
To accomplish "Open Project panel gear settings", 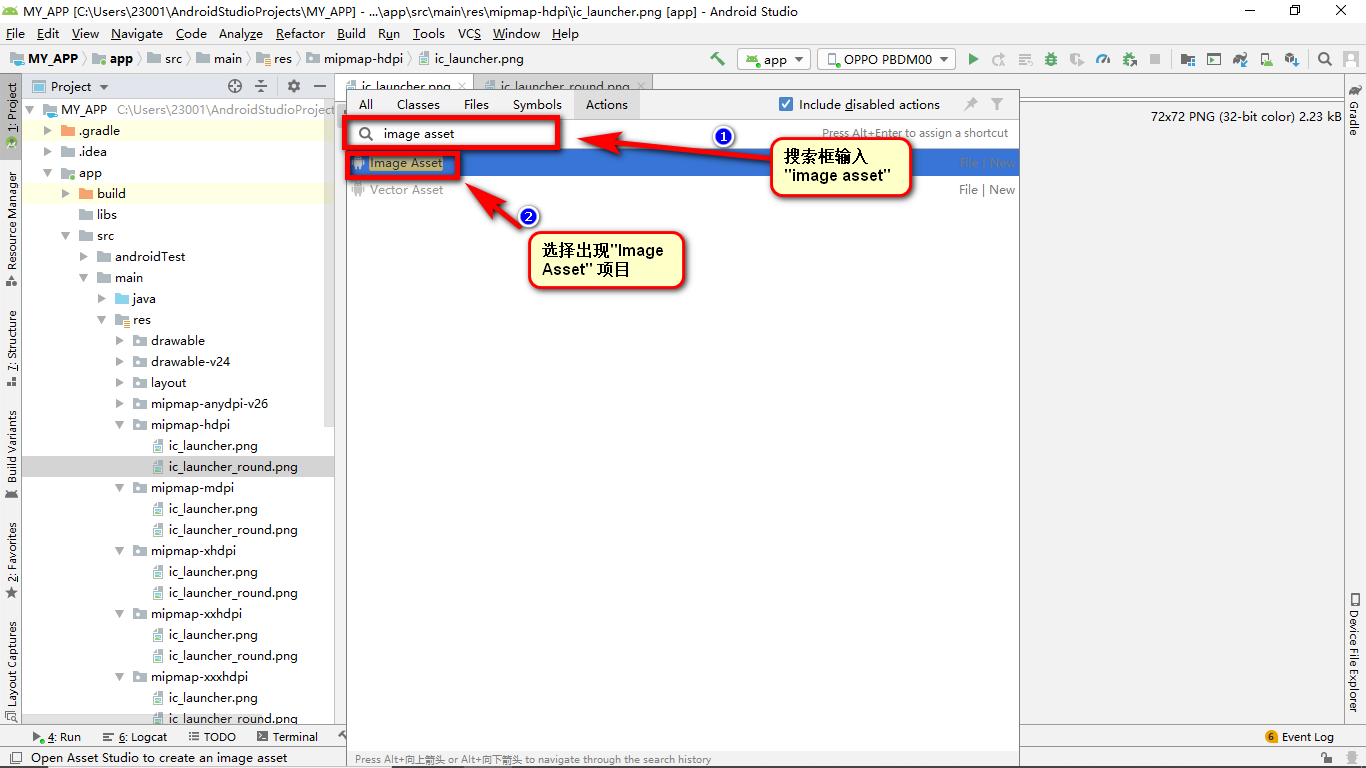I will 294,86.
